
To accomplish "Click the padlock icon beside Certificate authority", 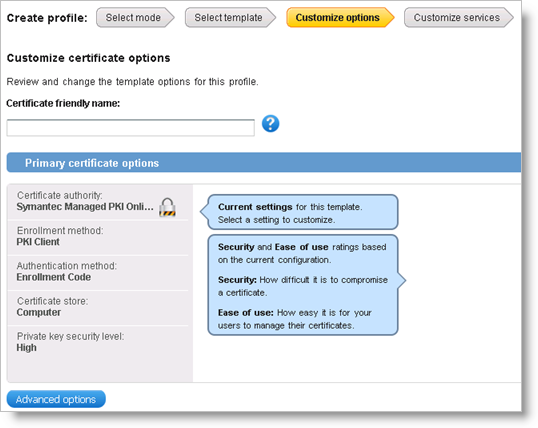I will [167, 207].
